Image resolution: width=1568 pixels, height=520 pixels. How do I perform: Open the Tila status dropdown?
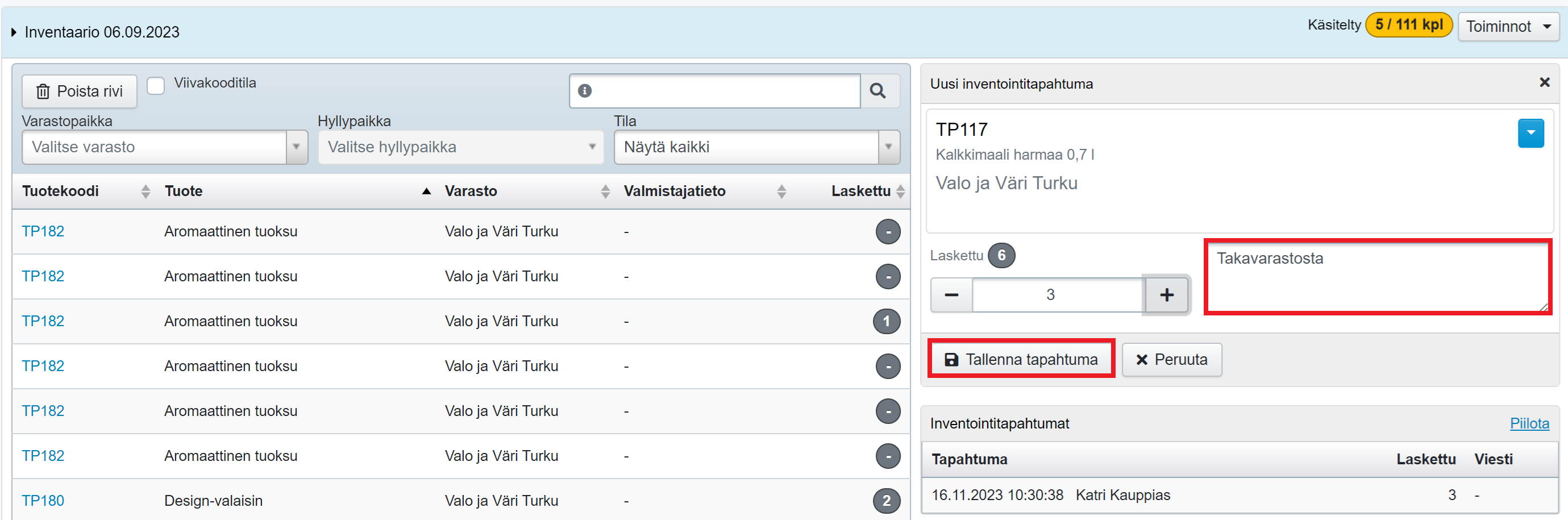click(756, 147)
